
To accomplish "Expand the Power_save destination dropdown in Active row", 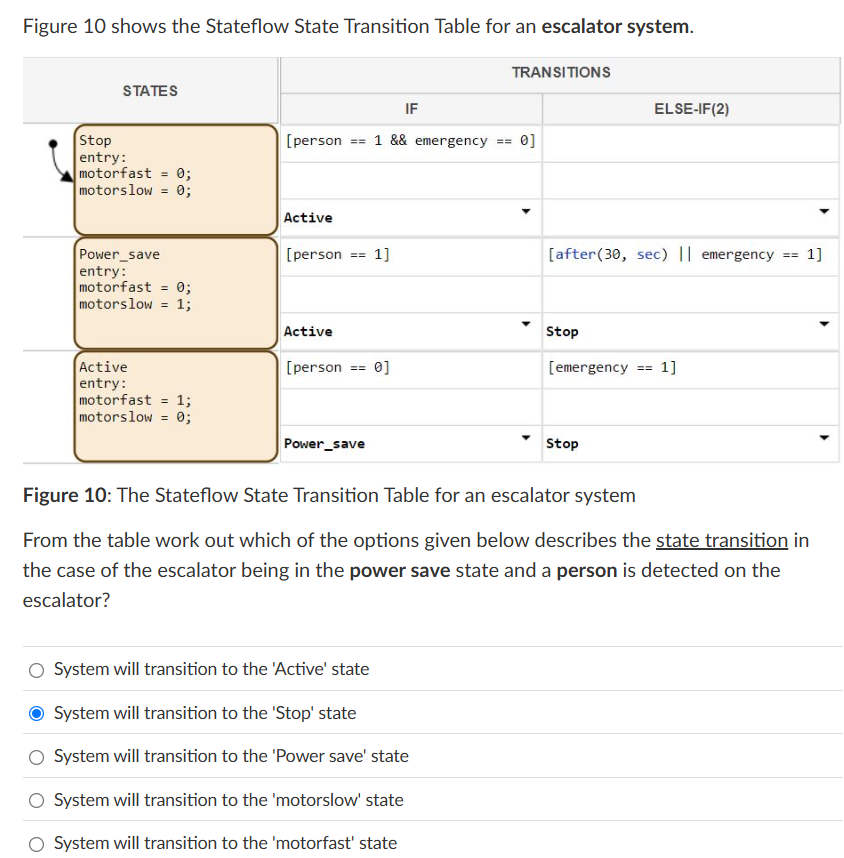I will (x=523, y=438).
